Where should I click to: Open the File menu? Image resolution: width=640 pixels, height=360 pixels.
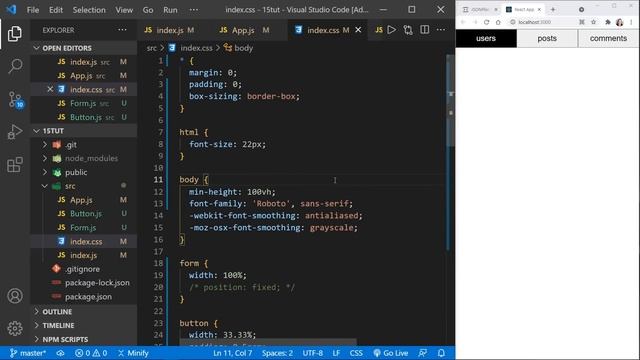33,10
